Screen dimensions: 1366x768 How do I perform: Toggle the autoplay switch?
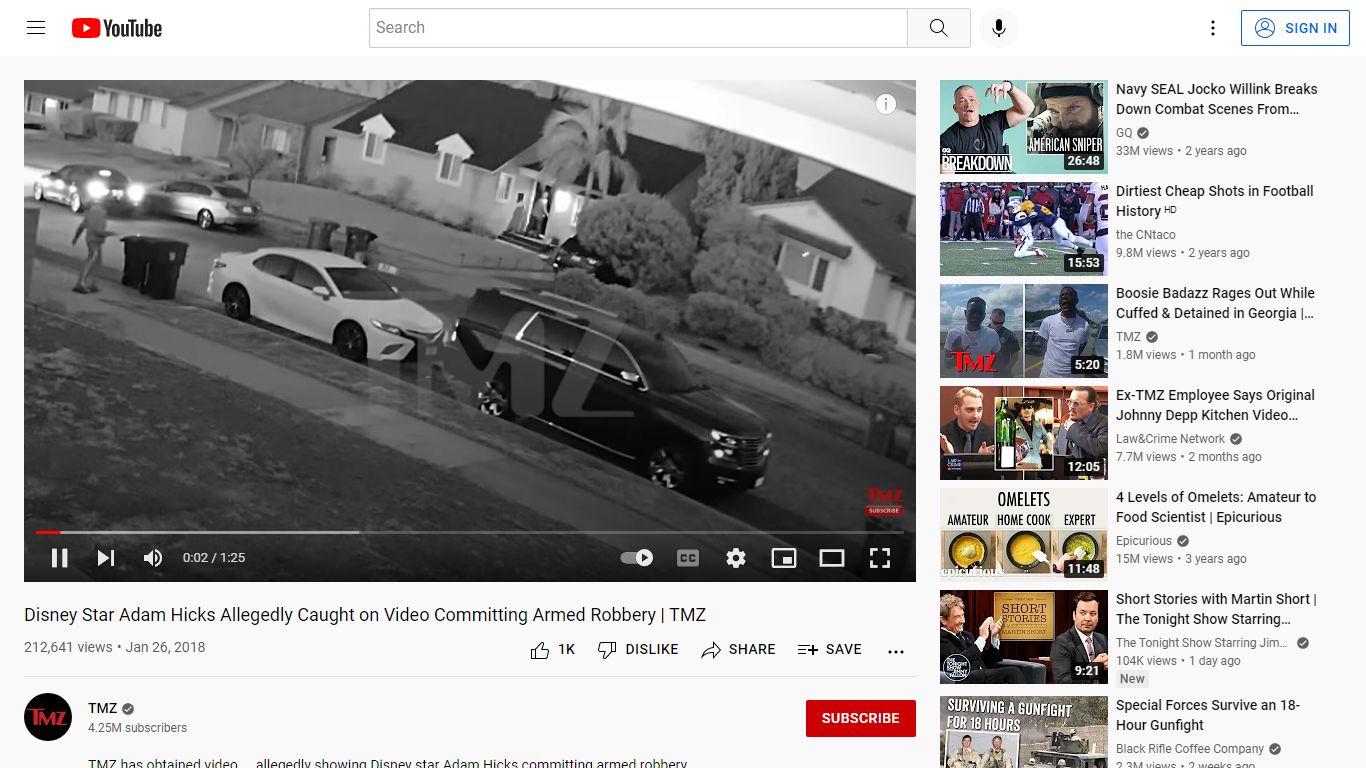[x=637, y=558]
